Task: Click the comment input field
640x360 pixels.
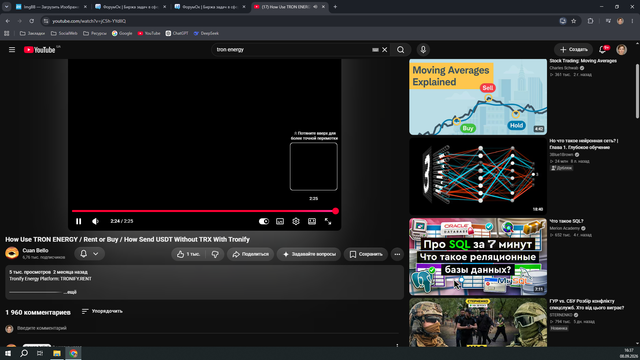Action: [x=208, y=328]
